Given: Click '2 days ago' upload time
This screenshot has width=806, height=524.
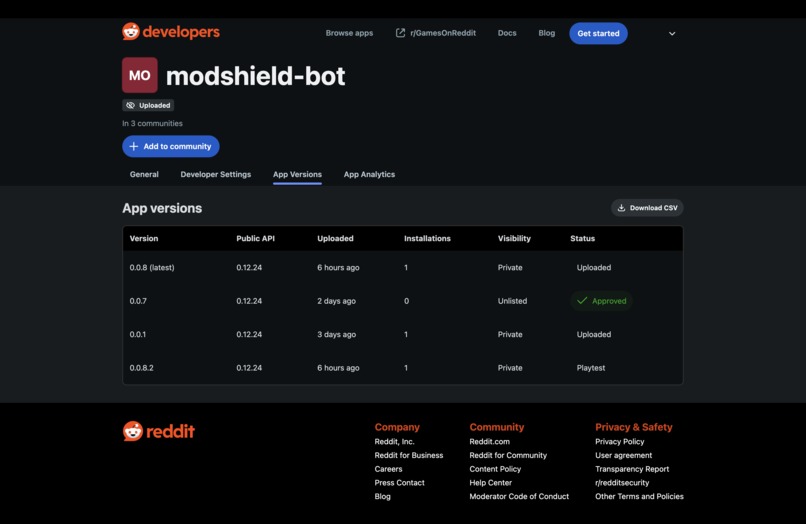Looking at the screenshot, I should pos(336,301).
